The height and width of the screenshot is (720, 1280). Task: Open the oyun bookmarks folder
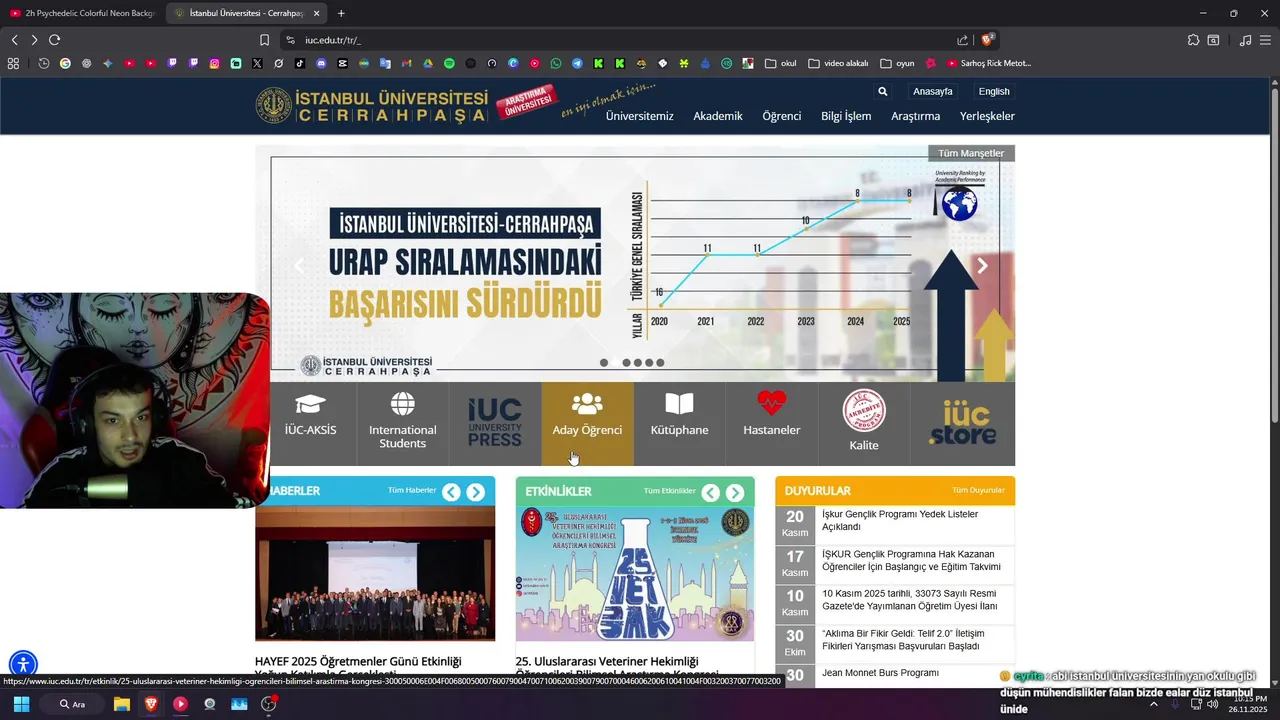pyautogui.click(x=897, y=63)
